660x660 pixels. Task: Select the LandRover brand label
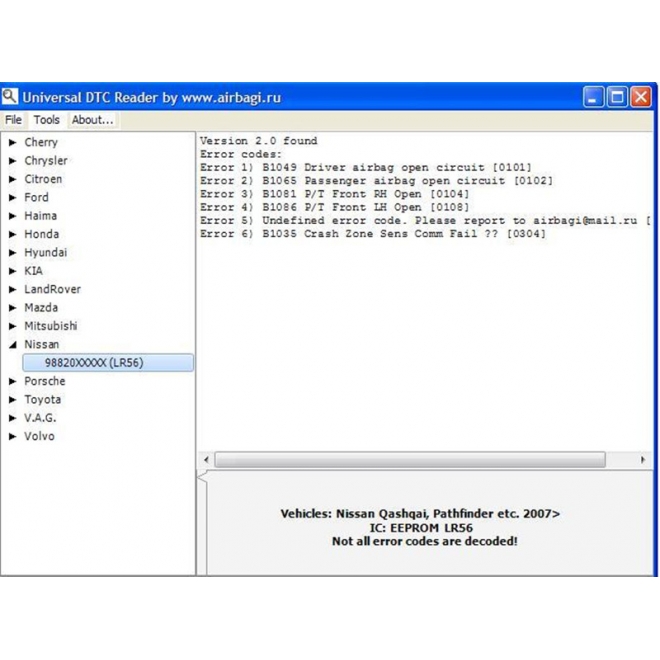[52, 289]
